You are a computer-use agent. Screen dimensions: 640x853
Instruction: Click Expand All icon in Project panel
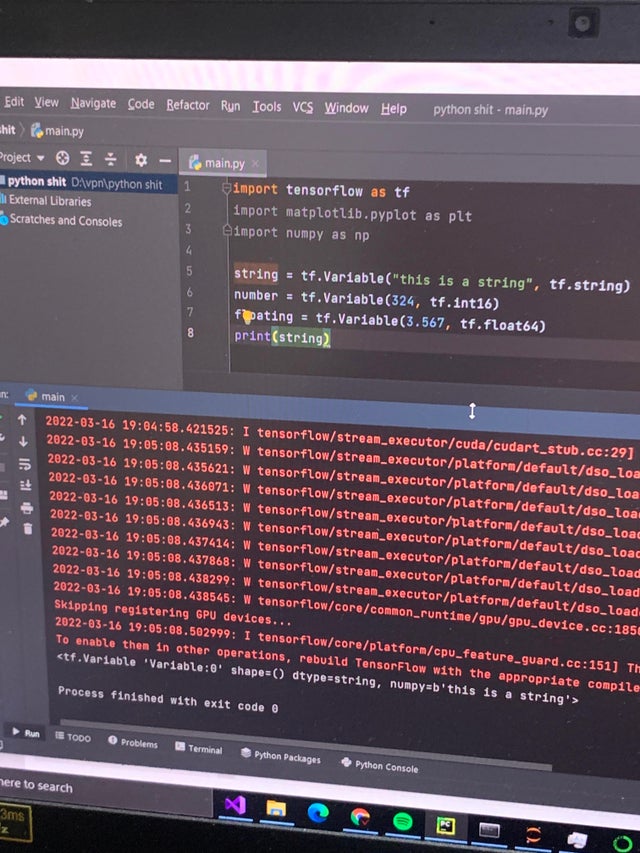tap(86, 159)
